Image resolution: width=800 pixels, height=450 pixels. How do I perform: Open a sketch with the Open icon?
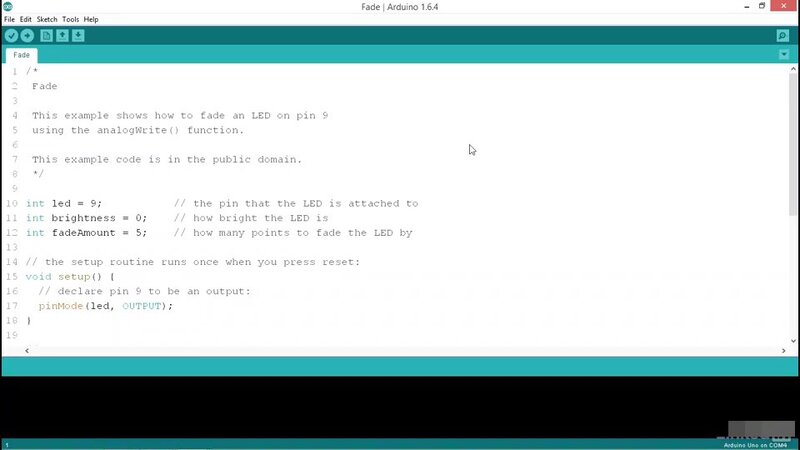[62, 36]
